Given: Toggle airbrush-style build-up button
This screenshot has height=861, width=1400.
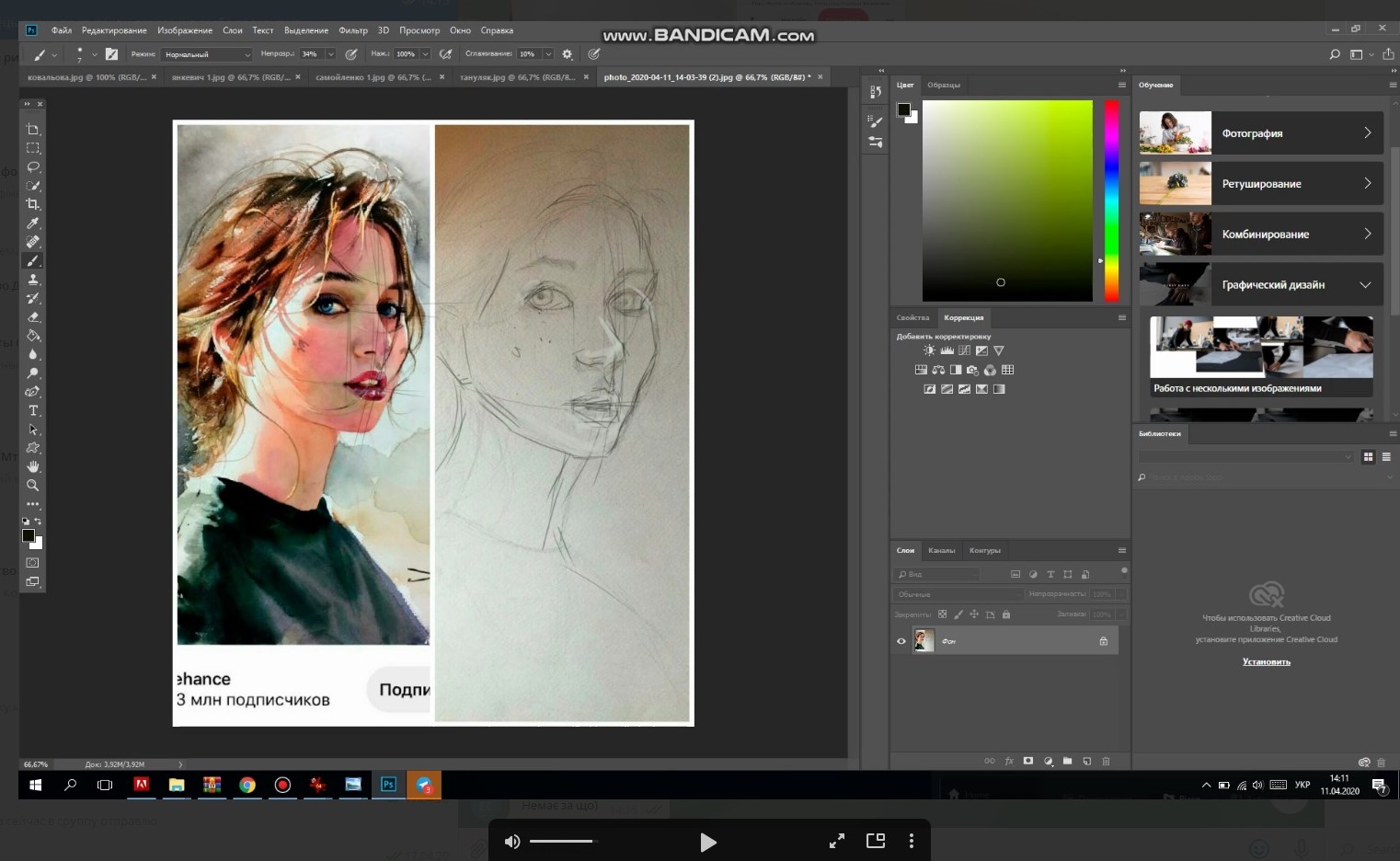Looking at the screenshot, I should [445, 54].
